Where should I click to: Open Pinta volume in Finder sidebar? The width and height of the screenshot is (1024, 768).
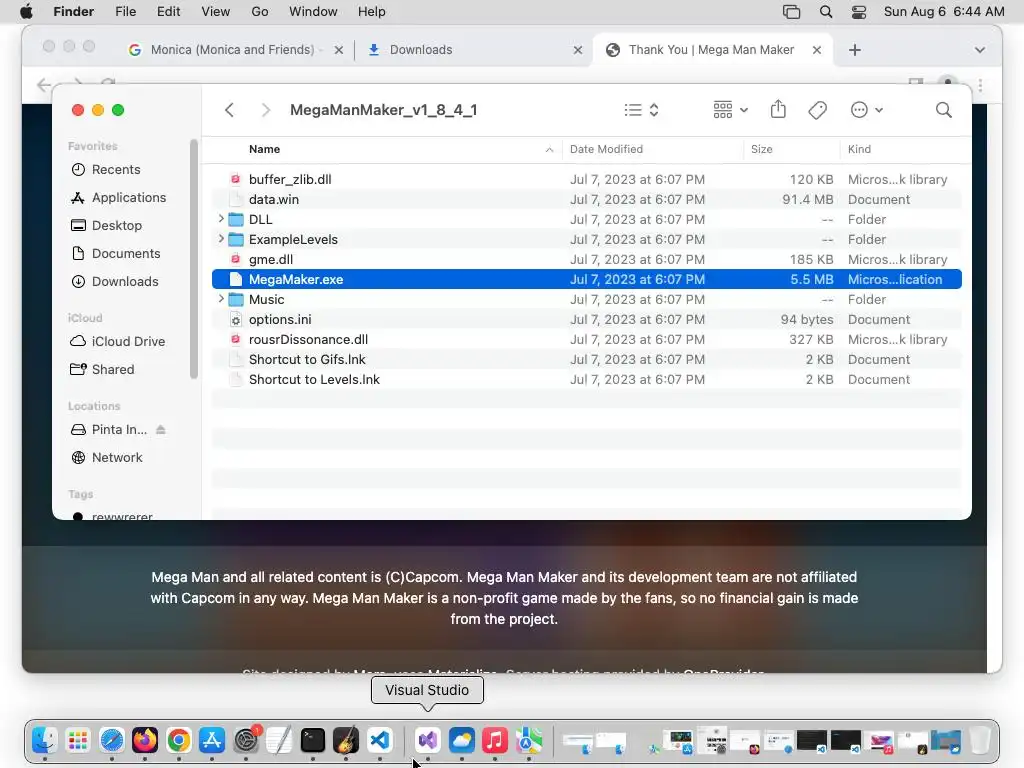(109, 430)
